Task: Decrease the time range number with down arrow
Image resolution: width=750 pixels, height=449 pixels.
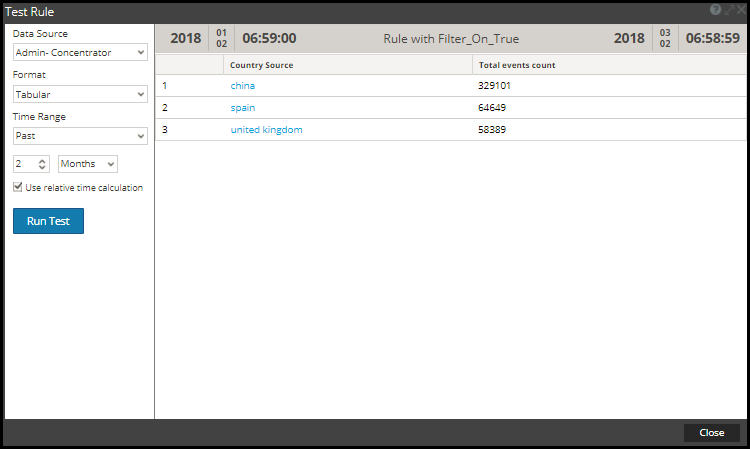Action: pos(42,167)
